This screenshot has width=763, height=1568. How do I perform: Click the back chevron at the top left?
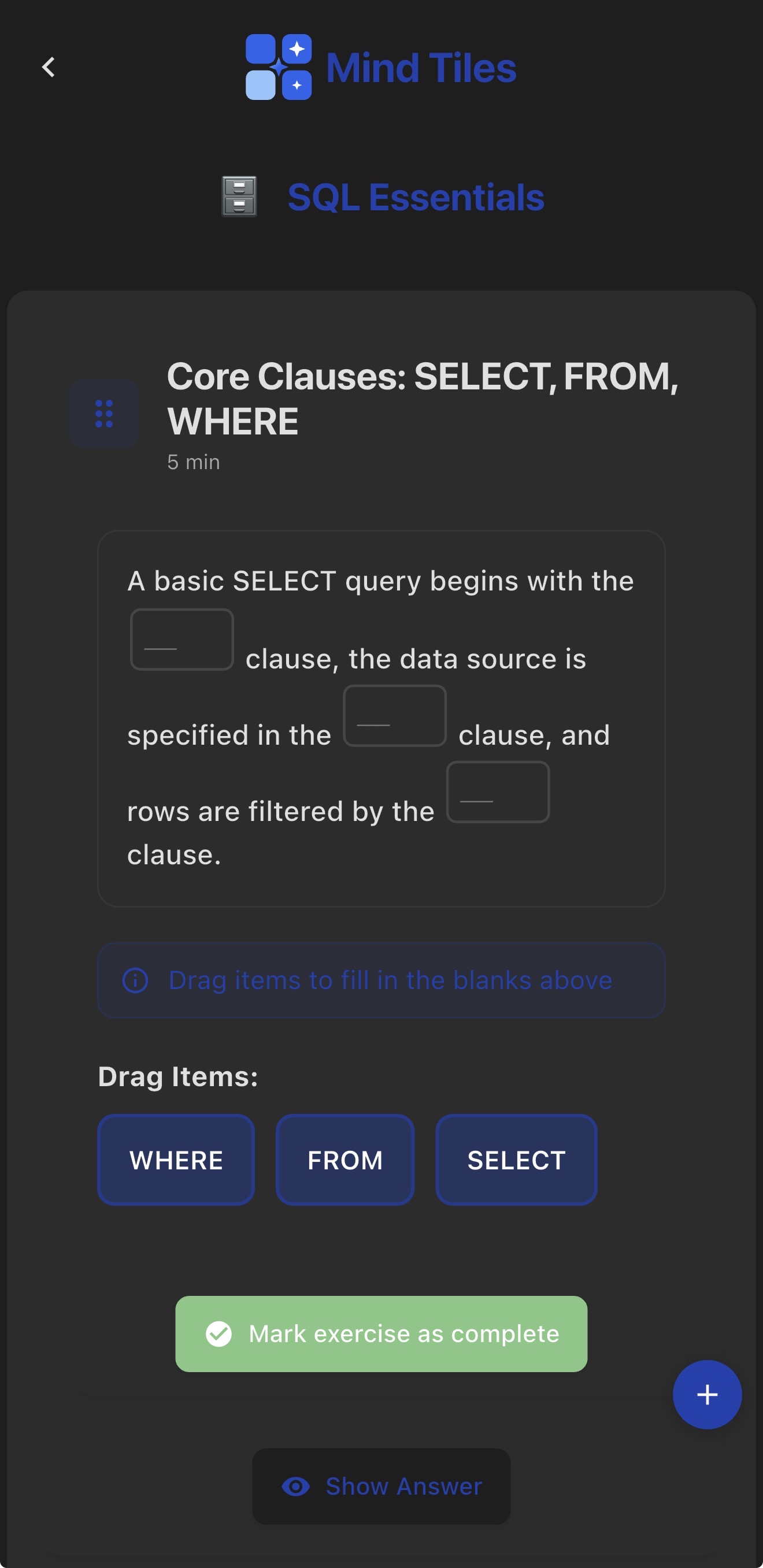click(x=47, y=67)
